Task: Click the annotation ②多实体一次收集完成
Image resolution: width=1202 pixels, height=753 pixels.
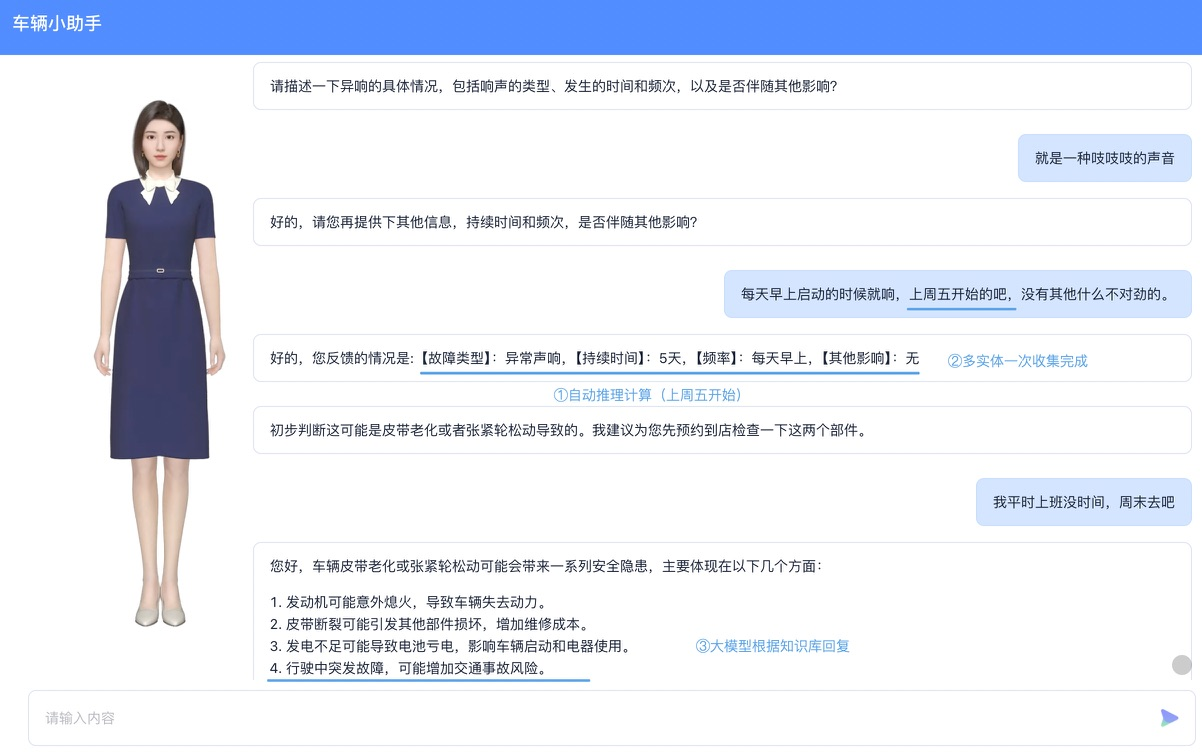Action: [x=1017, y=361]
